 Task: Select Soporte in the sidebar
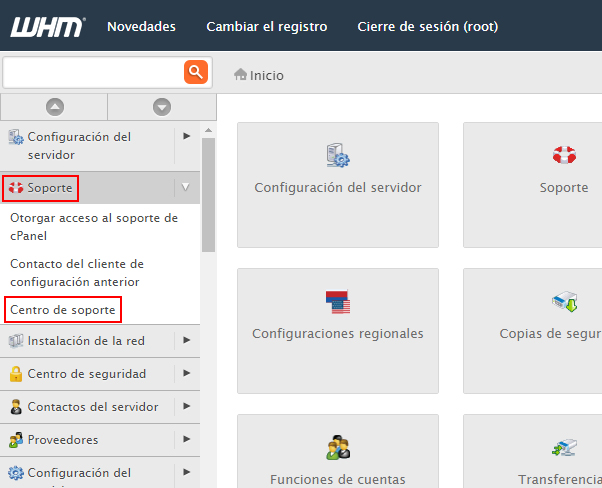click(50, 188)
